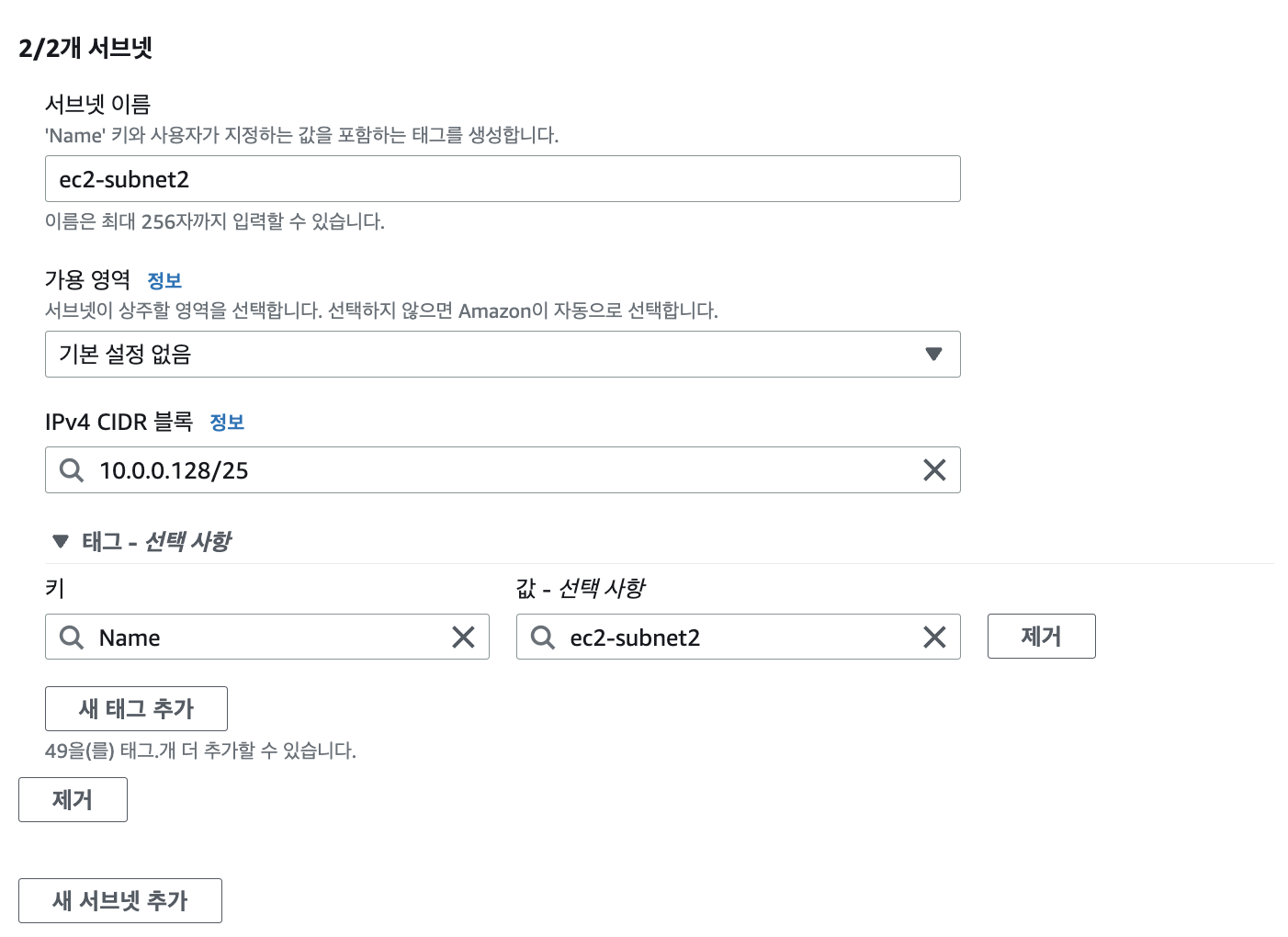Clear the Name tag key field
1288x937 pixels.
tap(463, 638)
